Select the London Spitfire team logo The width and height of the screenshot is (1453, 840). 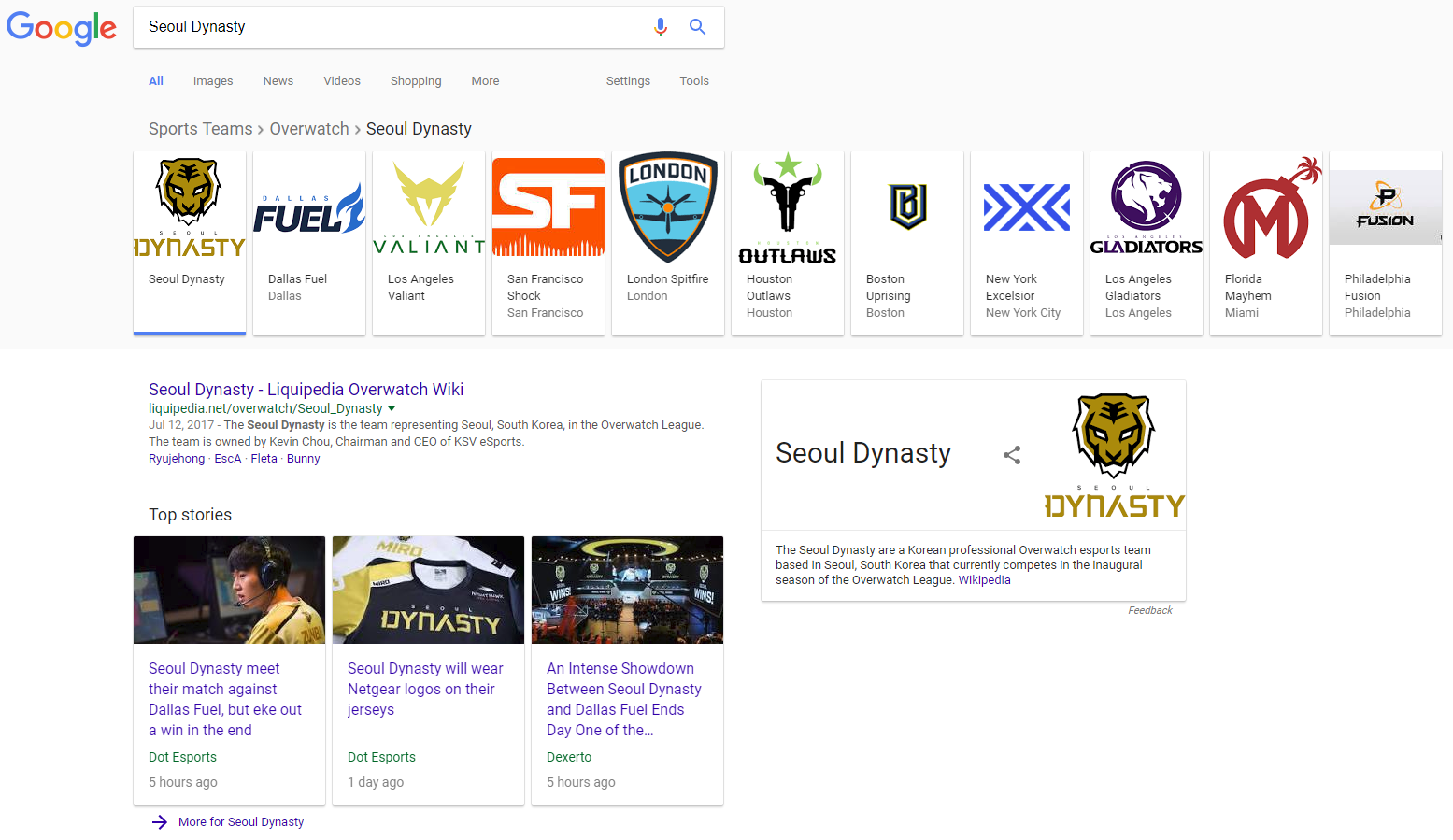pyautogui.click(x=667, y=207)
